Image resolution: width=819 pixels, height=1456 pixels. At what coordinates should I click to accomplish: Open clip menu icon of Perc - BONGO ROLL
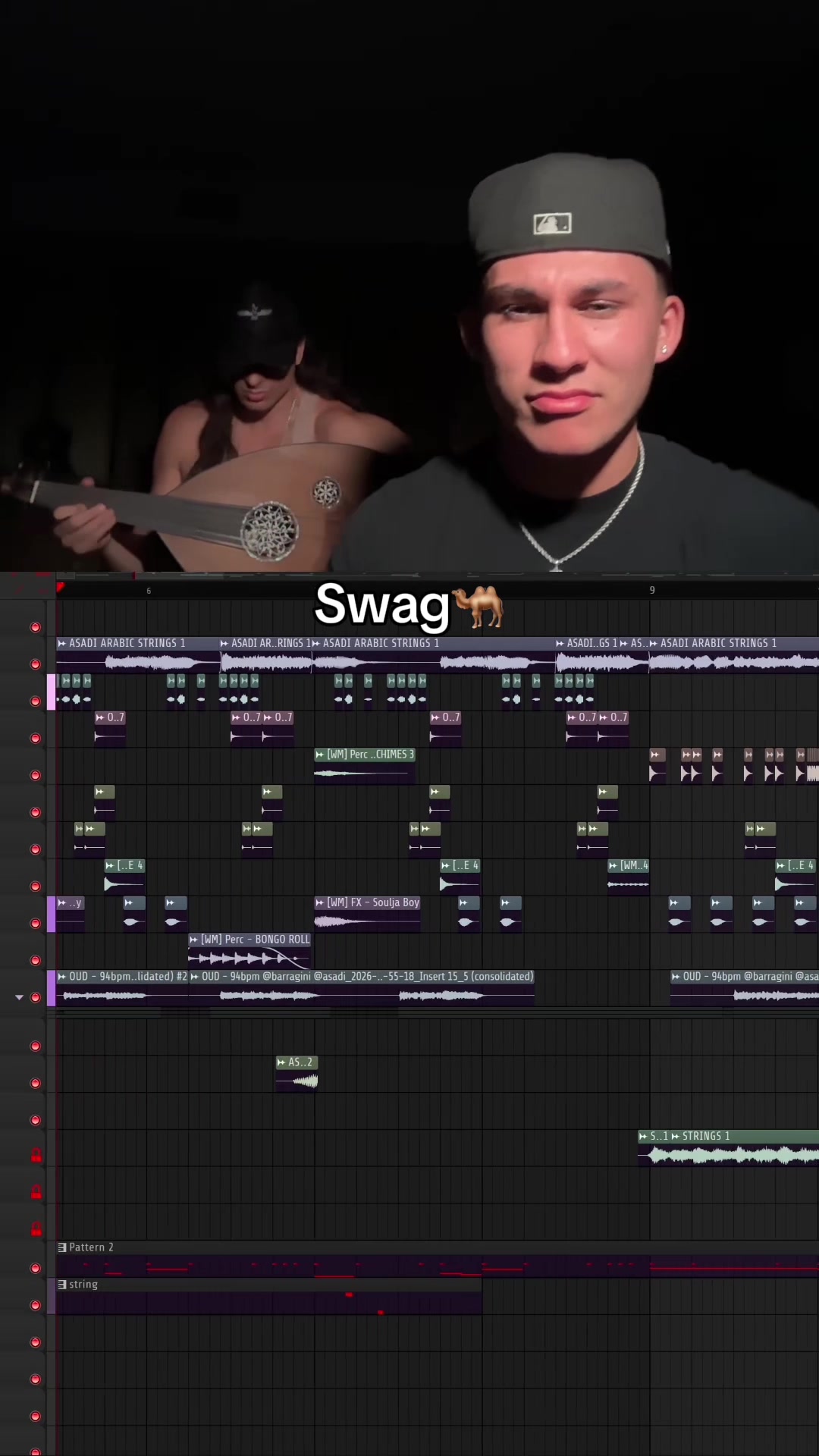point(194,940)
